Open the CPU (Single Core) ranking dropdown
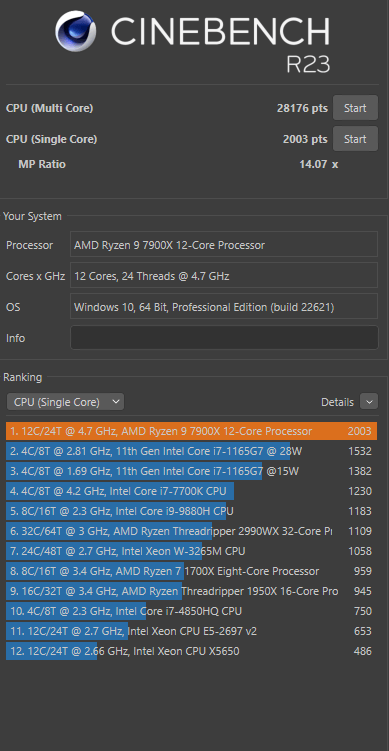Screen dimensions: 389x751 point(66,402)
